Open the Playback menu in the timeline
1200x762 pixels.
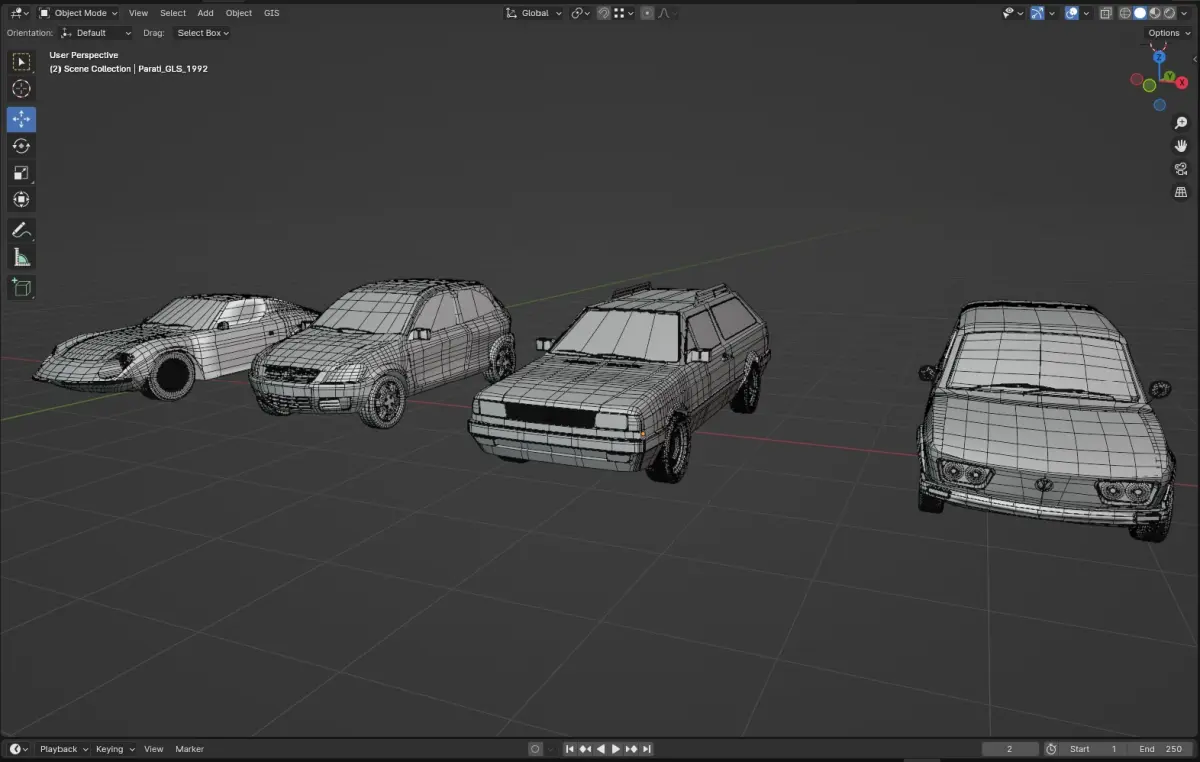pyautogui.click(x=63, y=749)
